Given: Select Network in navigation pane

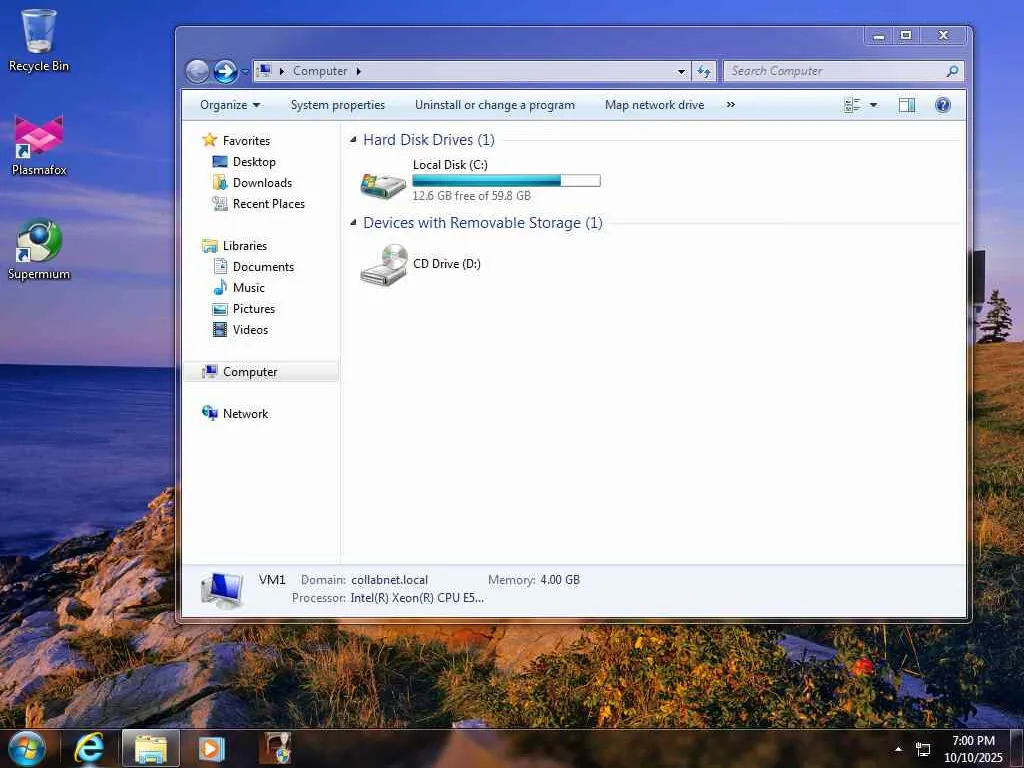Looking at the screenshot, I should [235, 413].
